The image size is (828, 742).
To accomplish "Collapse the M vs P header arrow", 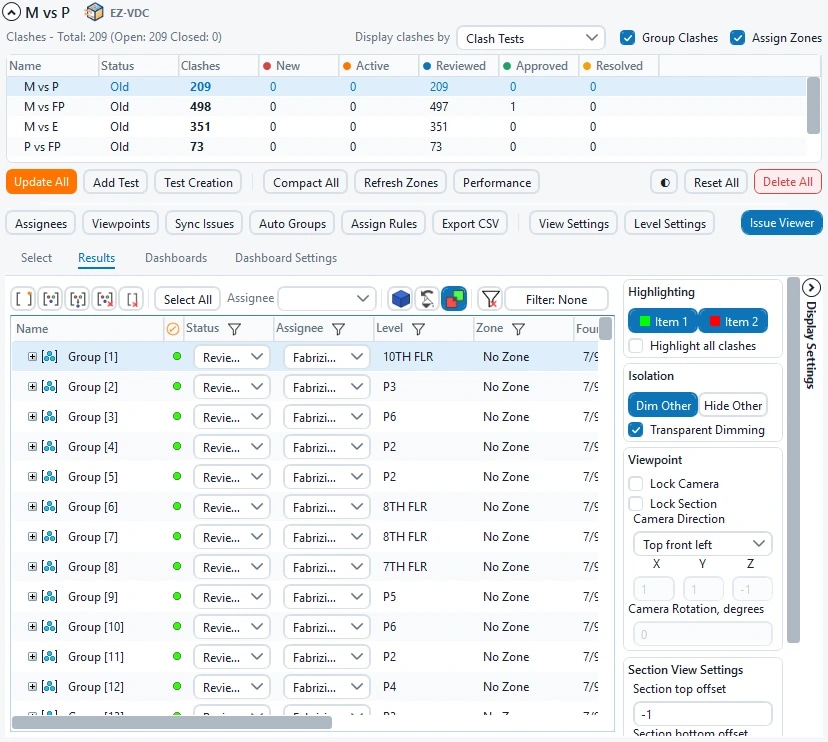I will click(12, 12).
